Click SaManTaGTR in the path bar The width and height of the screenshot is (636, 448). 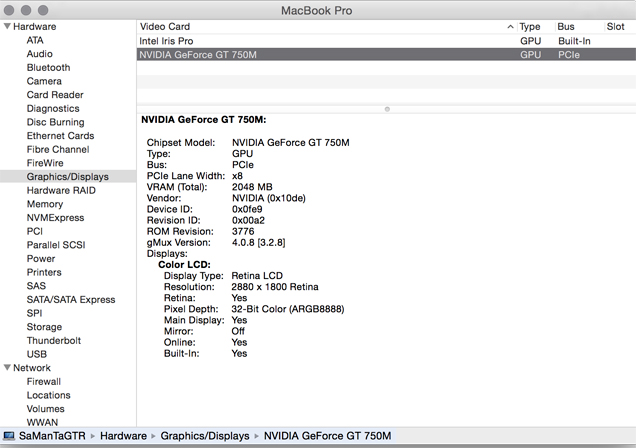point(52,436)
